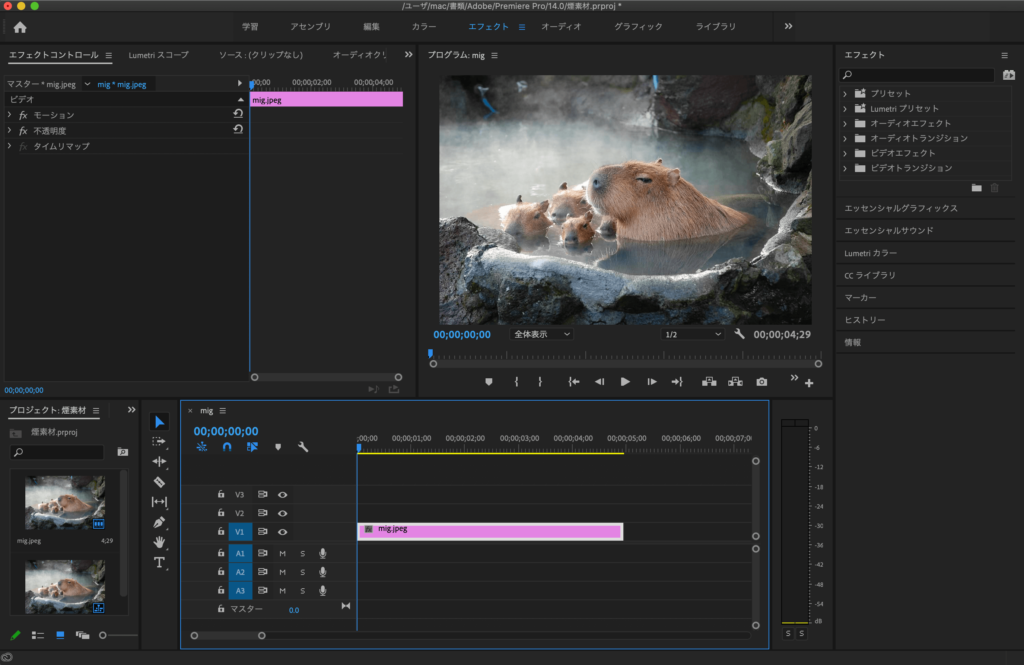Expand 不透明度 effect properties

pos(9,130)
